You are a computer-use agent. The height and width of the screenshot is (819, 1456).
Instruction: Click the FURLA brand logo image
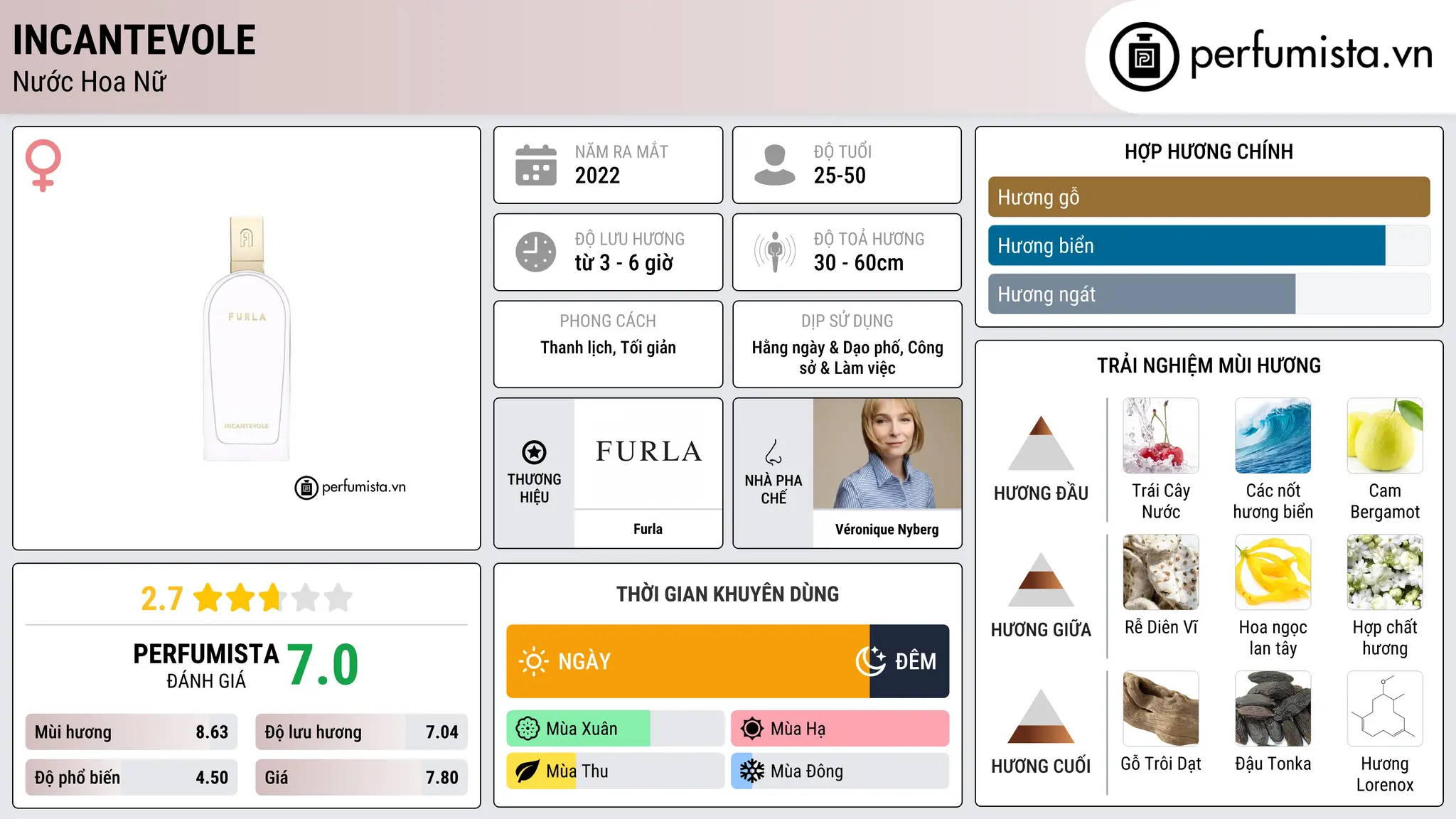click(648, 453)
